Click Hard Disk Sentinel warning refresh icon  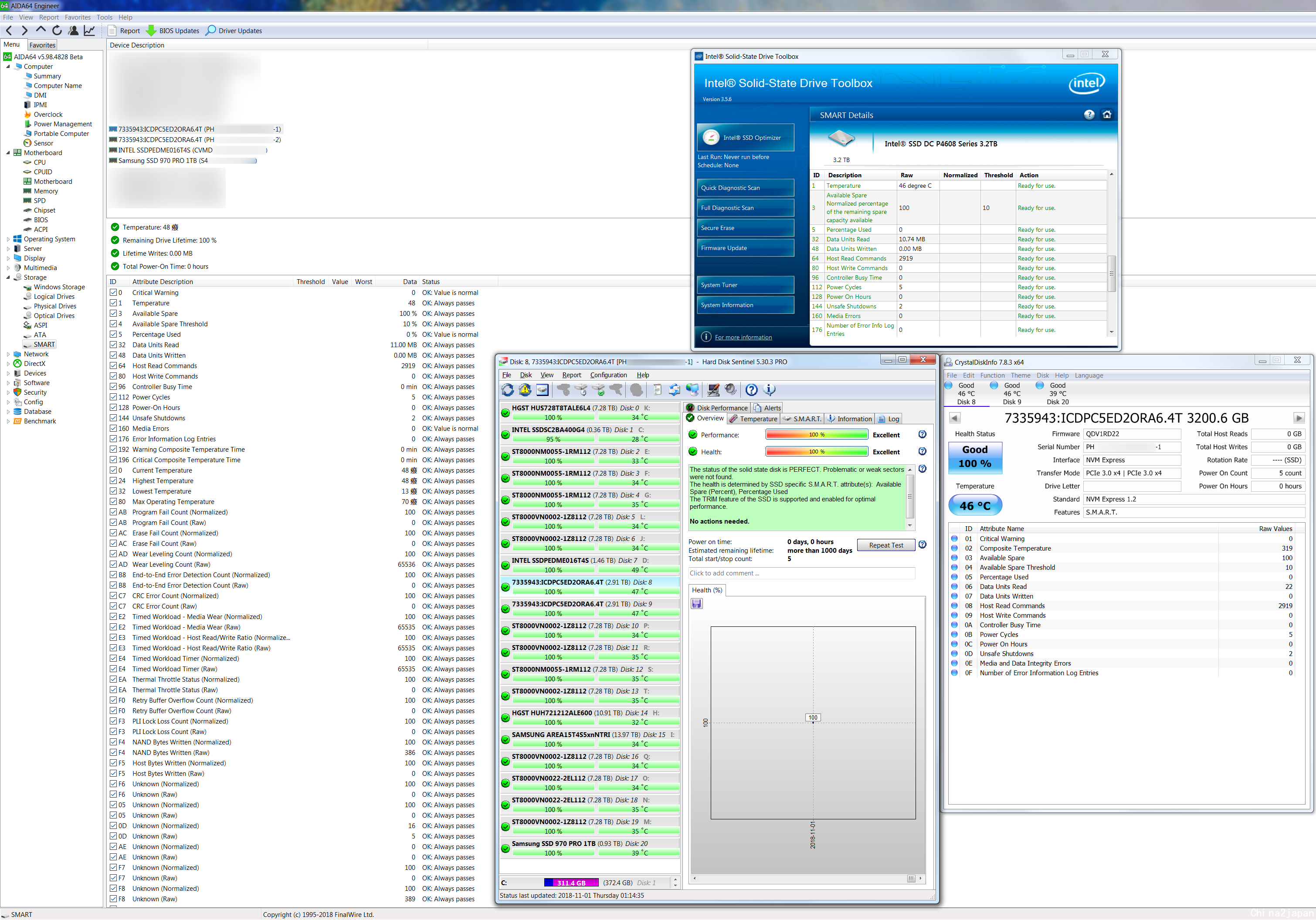click(x=525, y=390)
